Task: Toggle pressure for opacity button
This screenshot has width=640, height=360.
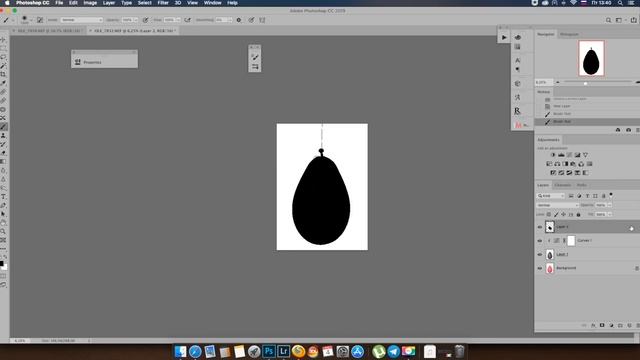Action: [146, 20]
